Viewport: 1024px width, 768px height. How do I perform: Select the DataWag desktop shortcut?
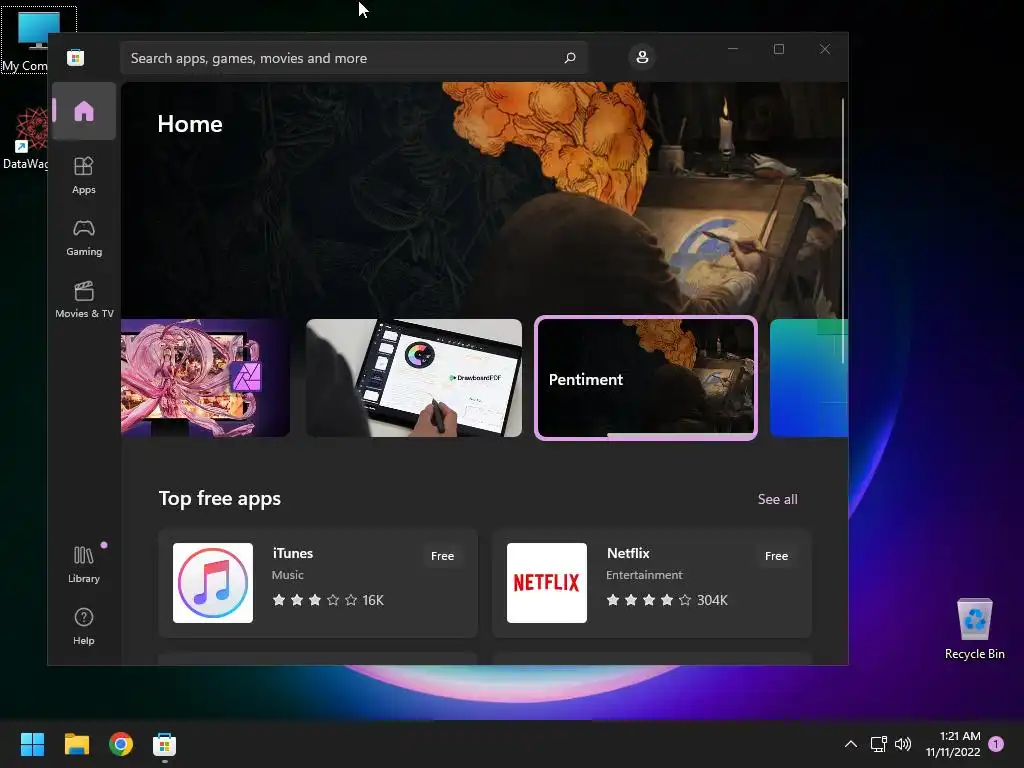(26, 138)
